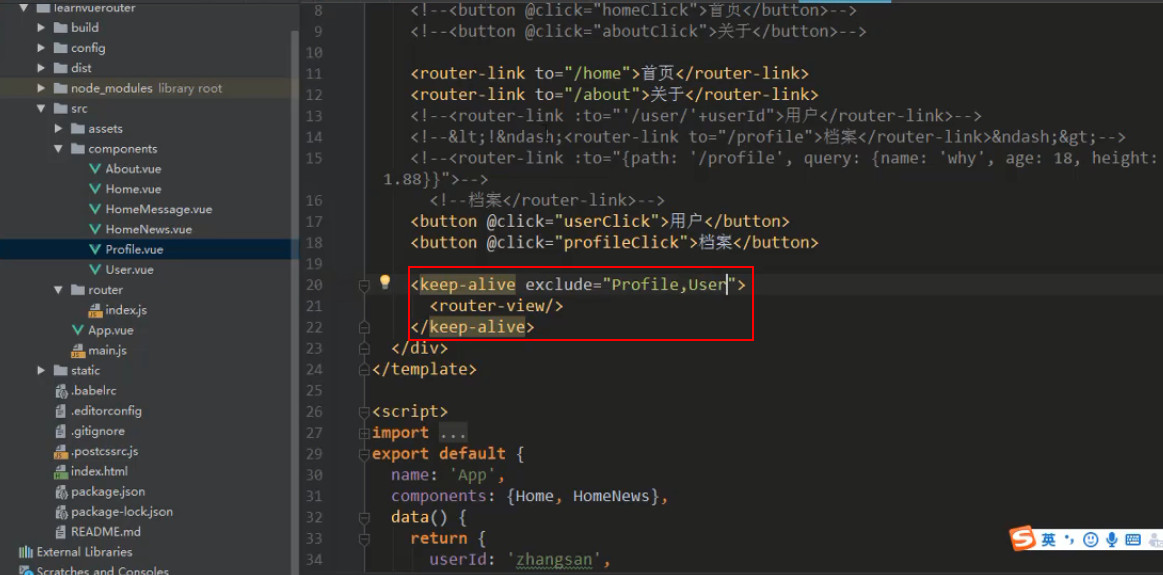The image size is (1163, 575).
Task: Click the lightbulb quick-fix icon on line 20
Action: click(x=384, y=282)
